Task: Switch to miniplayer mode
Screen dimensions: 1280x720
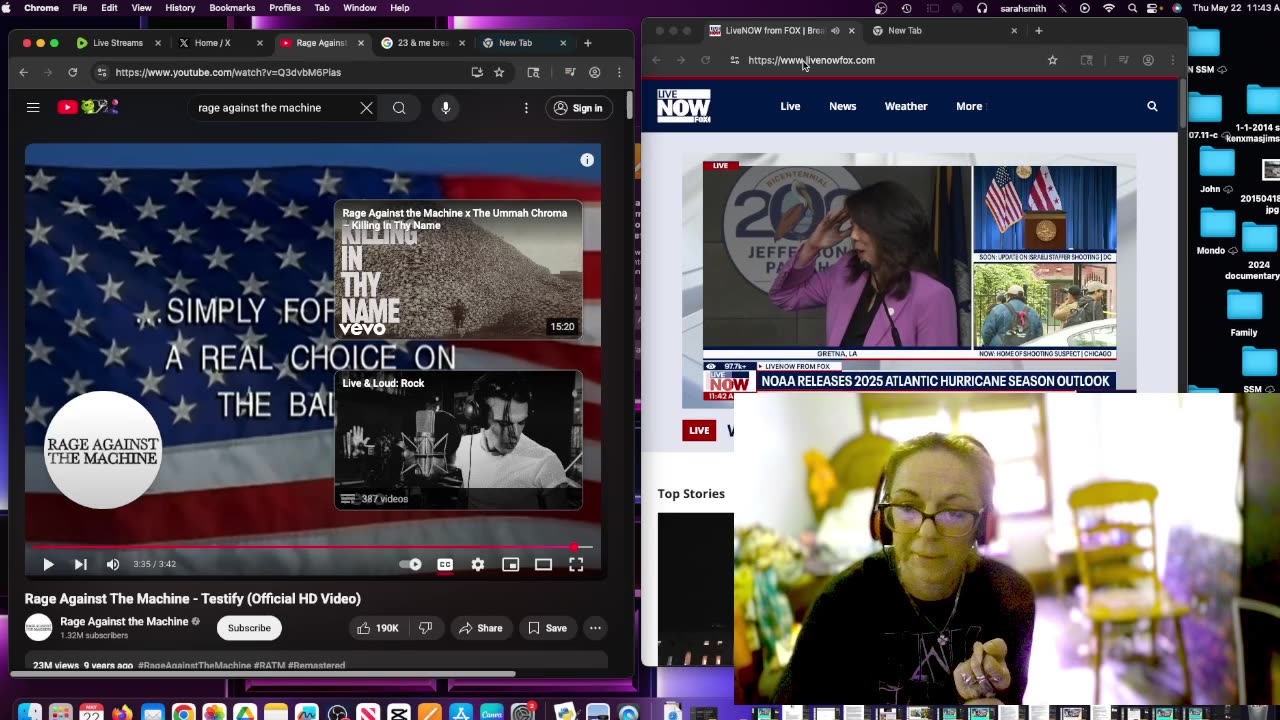Action: point(511,564)
